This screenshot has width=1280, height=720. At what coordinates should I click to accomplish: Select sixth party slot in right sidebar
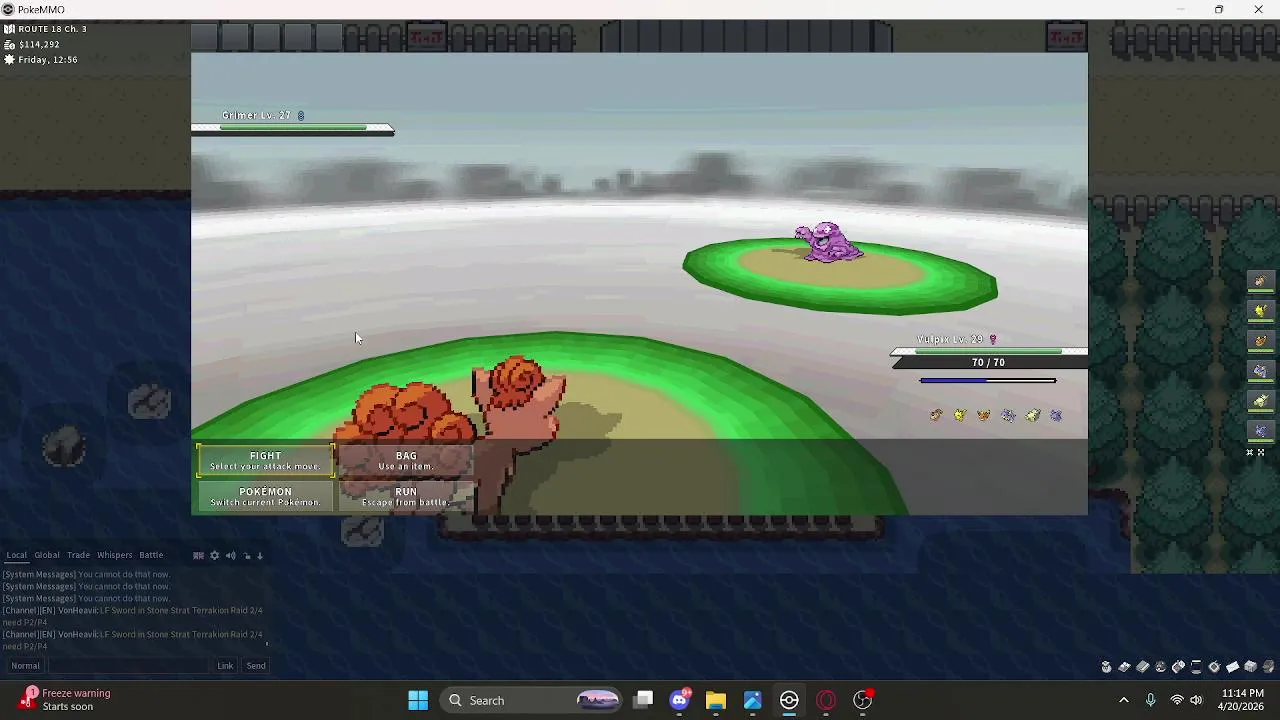tap(1260, 431)
